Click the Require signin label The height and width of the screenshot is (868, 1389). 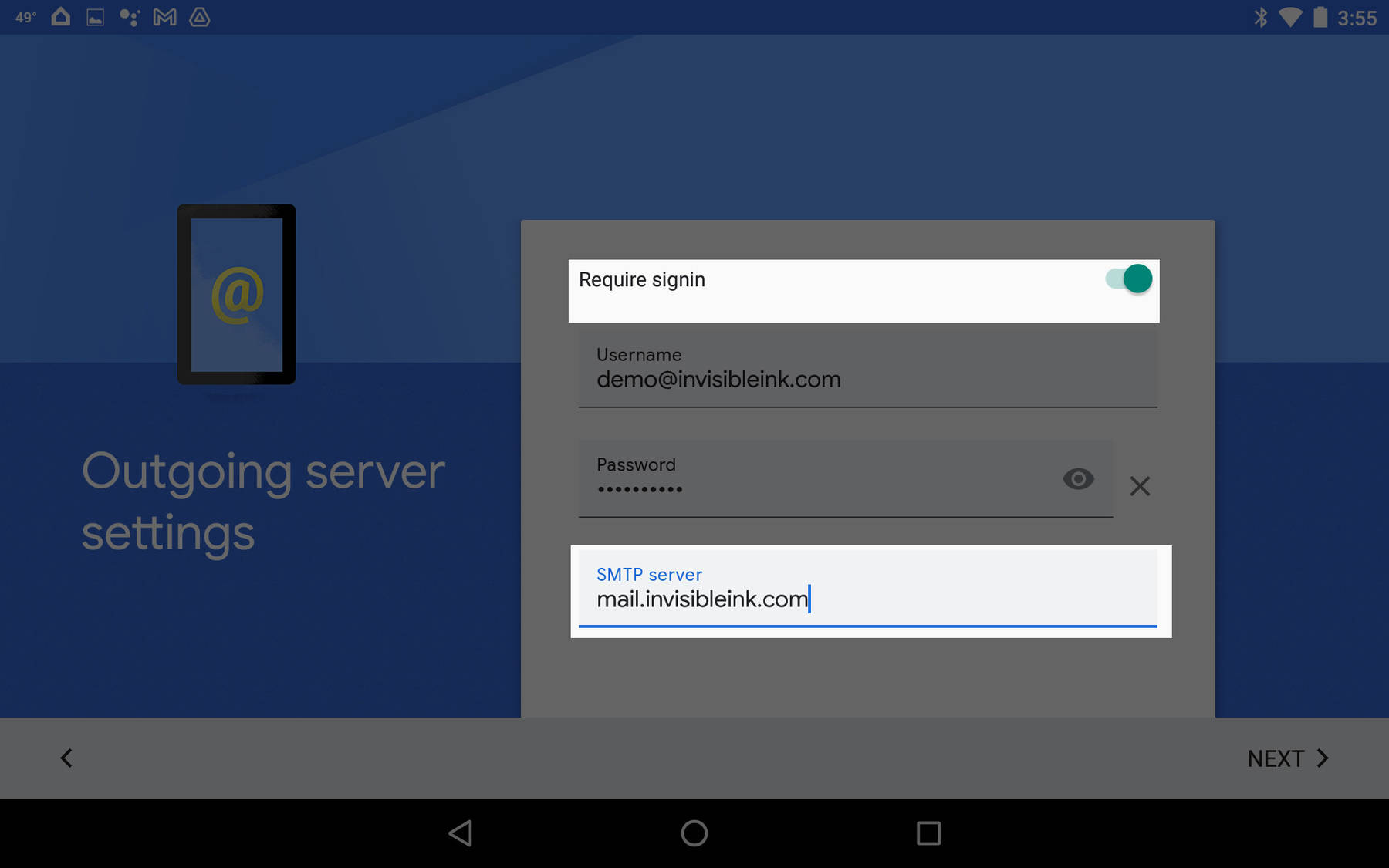[642, 279]
